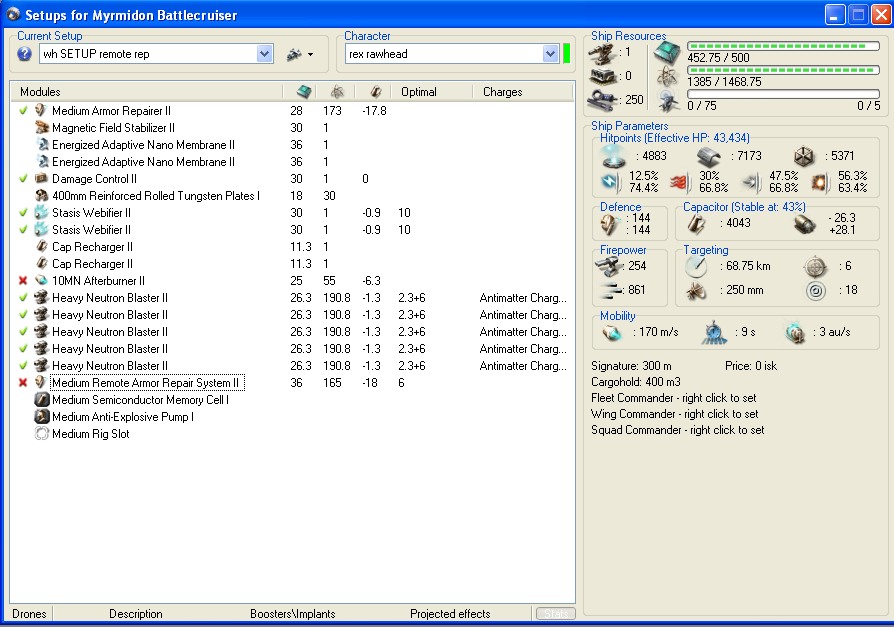The height and width of the screenshot is (627, 894).
Task: Click the Medium Rig Slot icon
Action: 41,434
